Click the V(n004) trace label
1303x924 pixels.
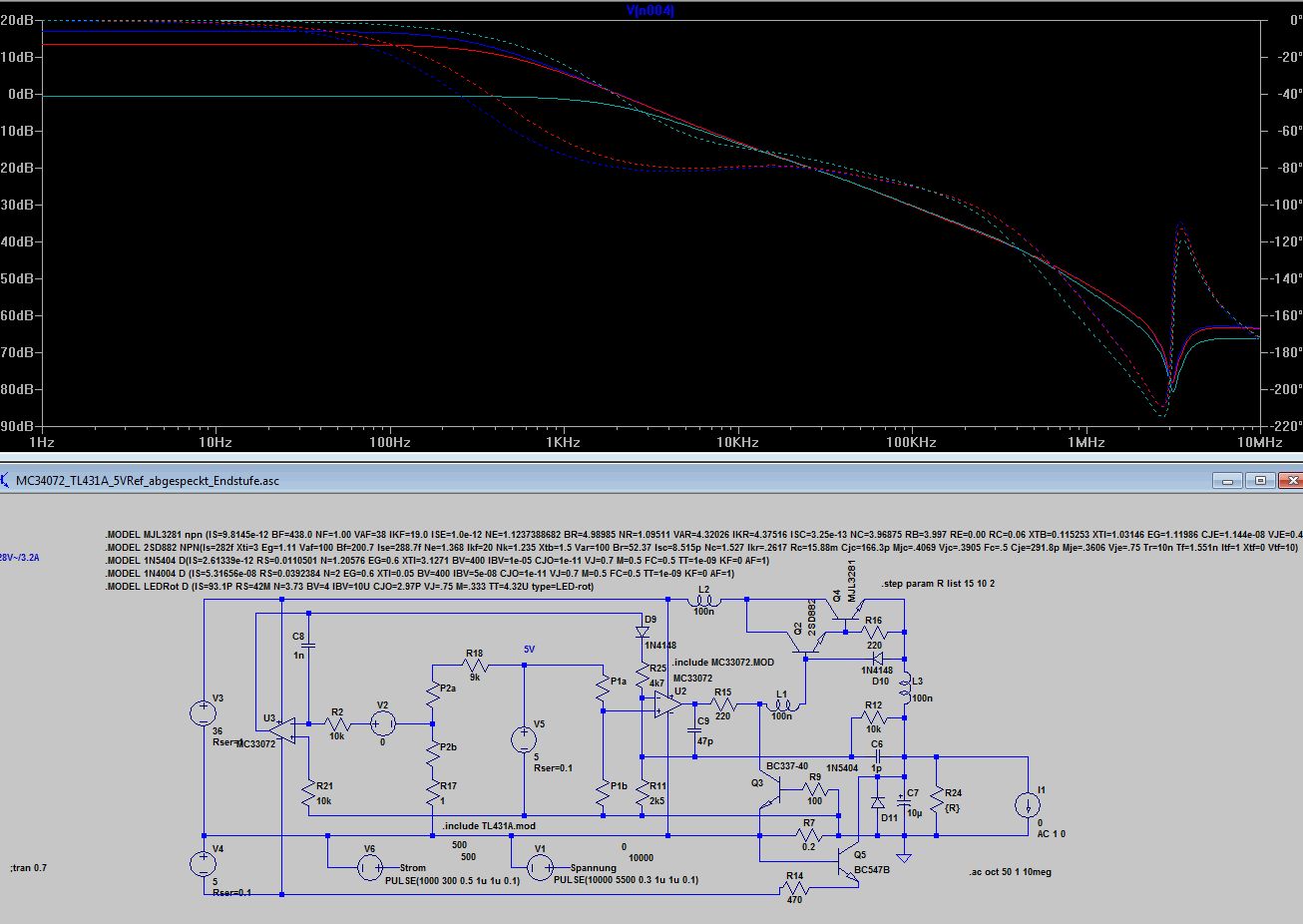click(x=650, y=10)
